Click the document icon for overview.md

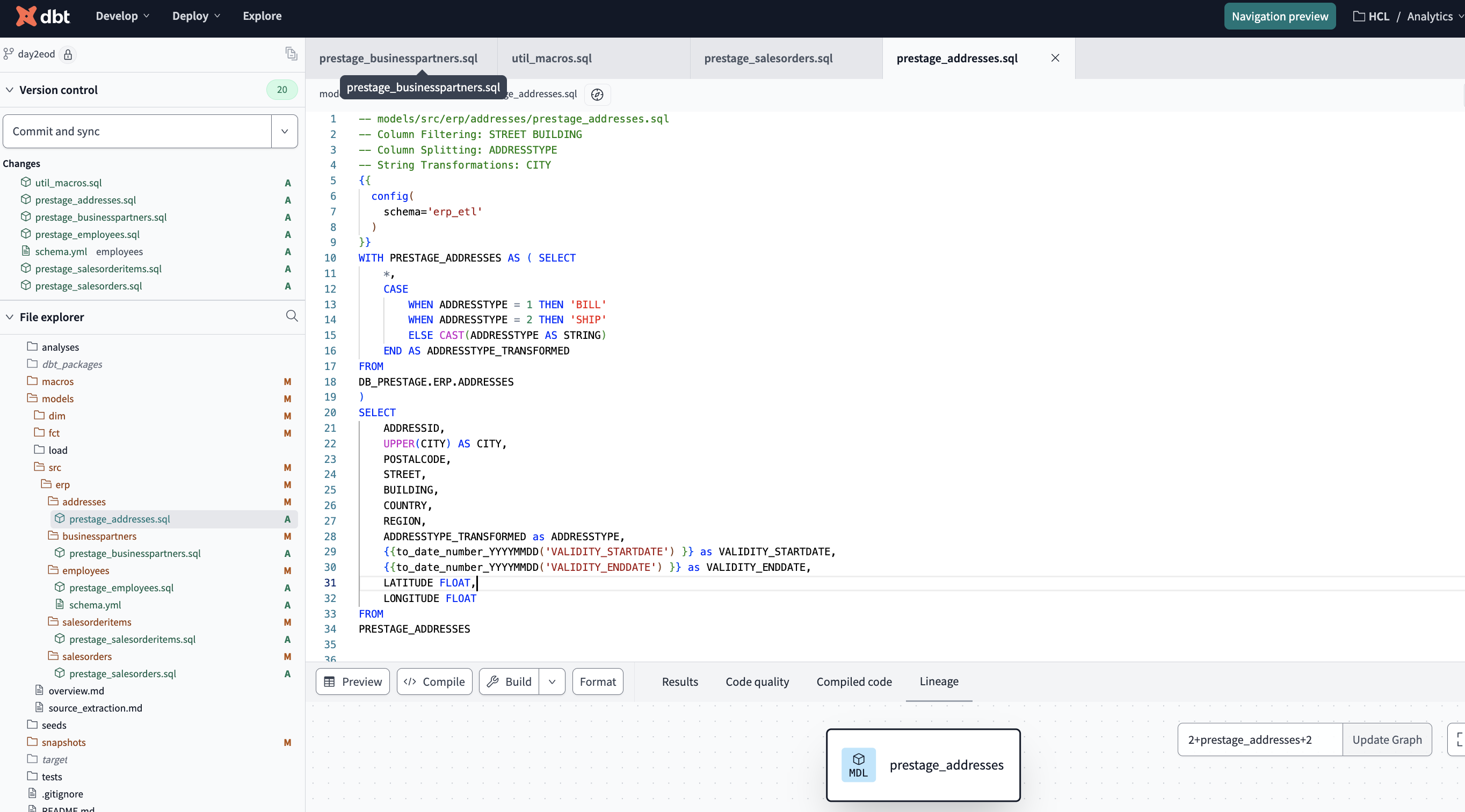(39, 690)
